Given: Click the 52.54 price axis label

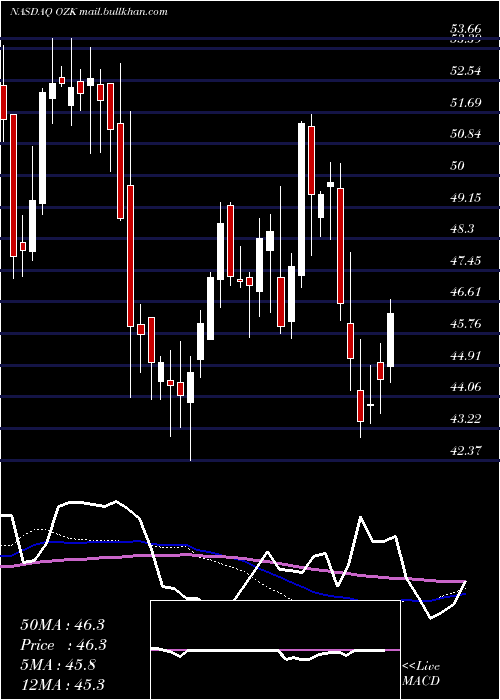Looking at the screenshot, I should click(x=466, y=71).
